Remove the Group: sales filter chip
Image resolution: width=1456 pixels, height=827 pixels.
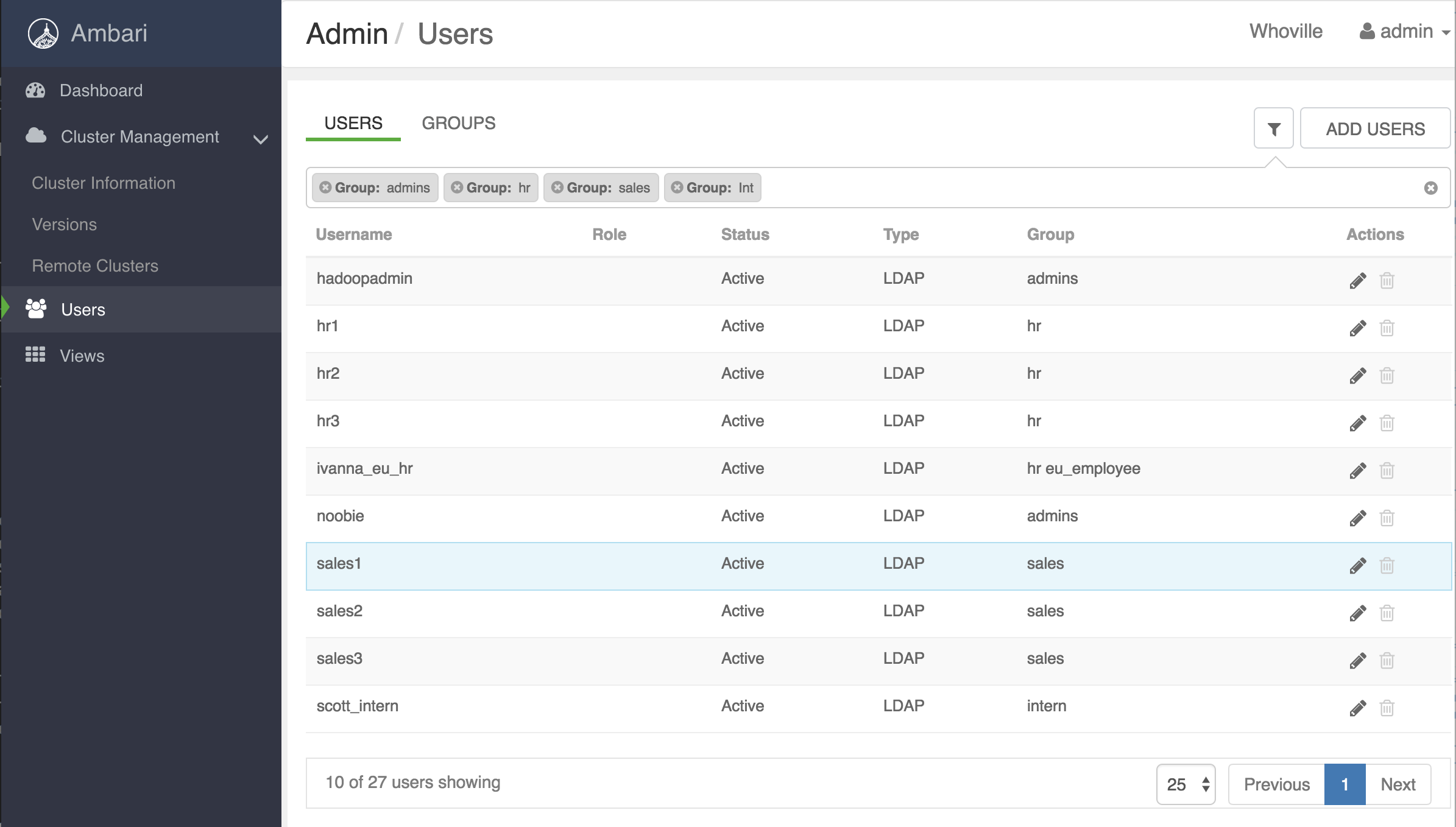(x=557, y=188)
